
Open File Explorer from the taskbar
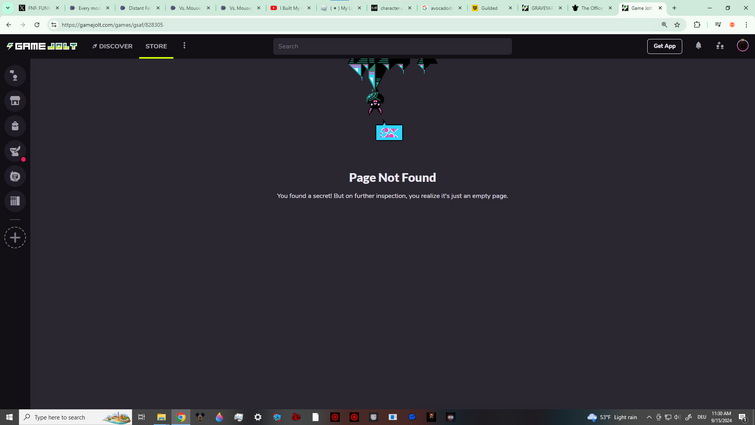coord(161,417)
